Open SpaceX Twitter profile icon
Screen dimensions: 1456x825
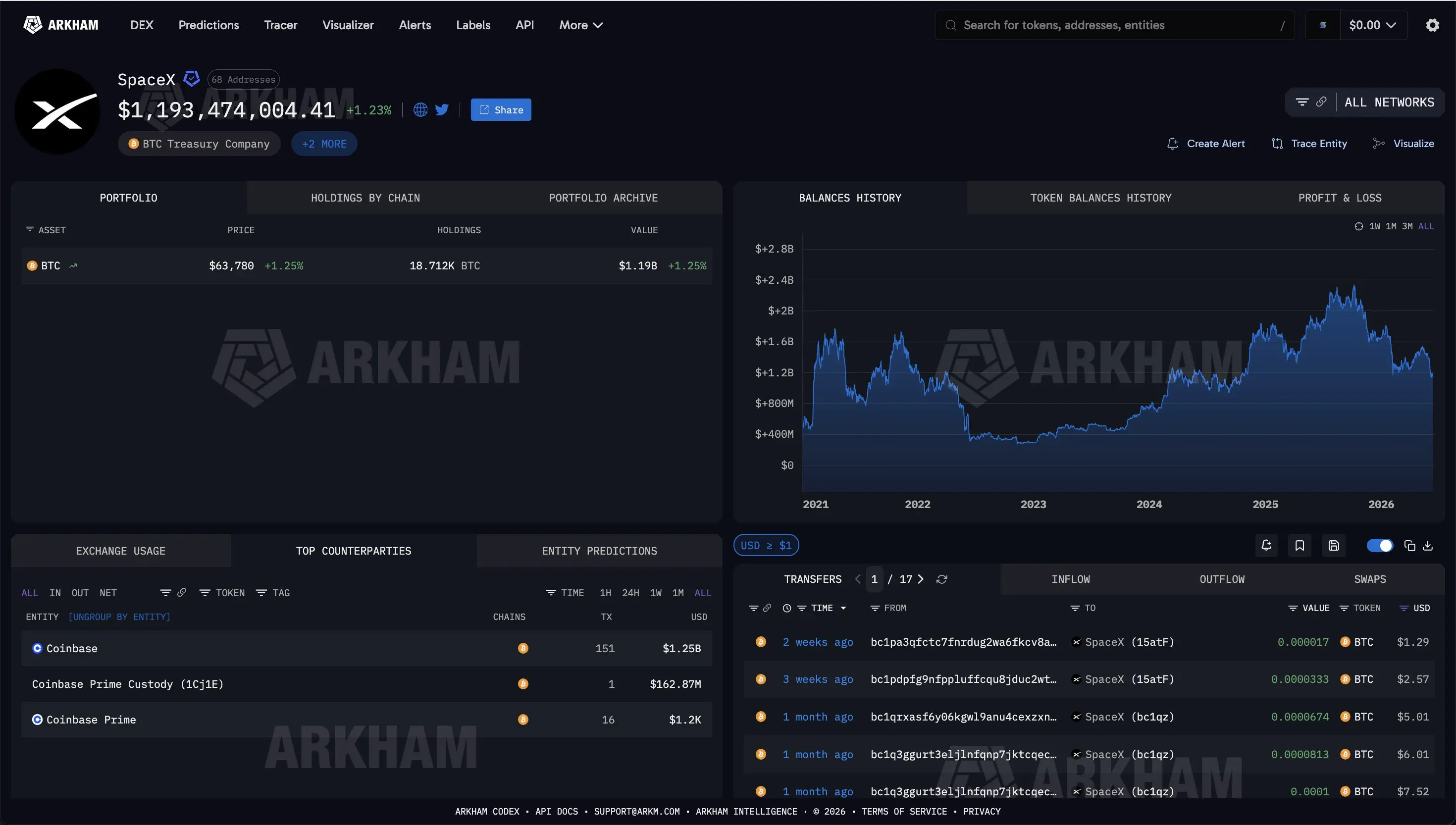tap(442, 110)
